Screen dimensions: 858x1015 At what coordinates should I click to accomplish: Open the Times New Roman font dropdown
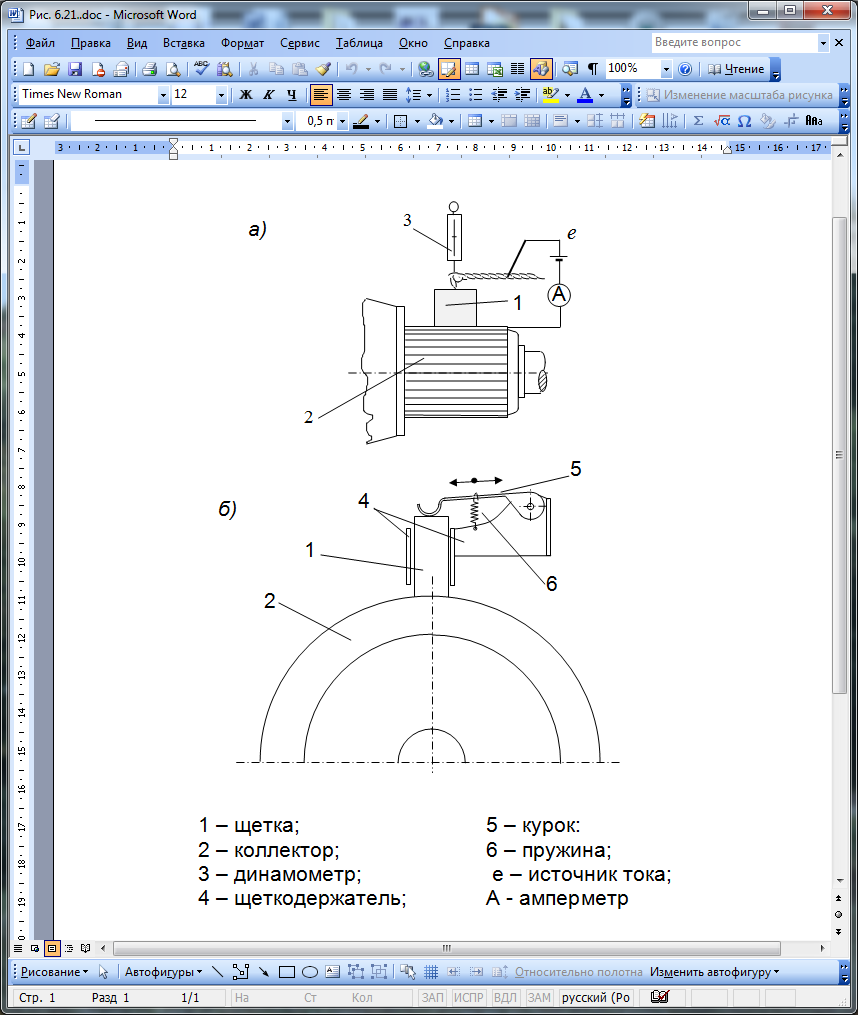pos(163,95)
